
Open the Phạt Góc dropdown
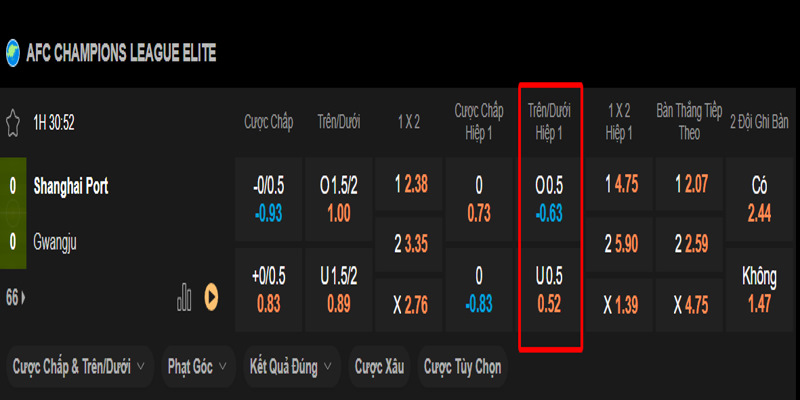tap(198, 366)
